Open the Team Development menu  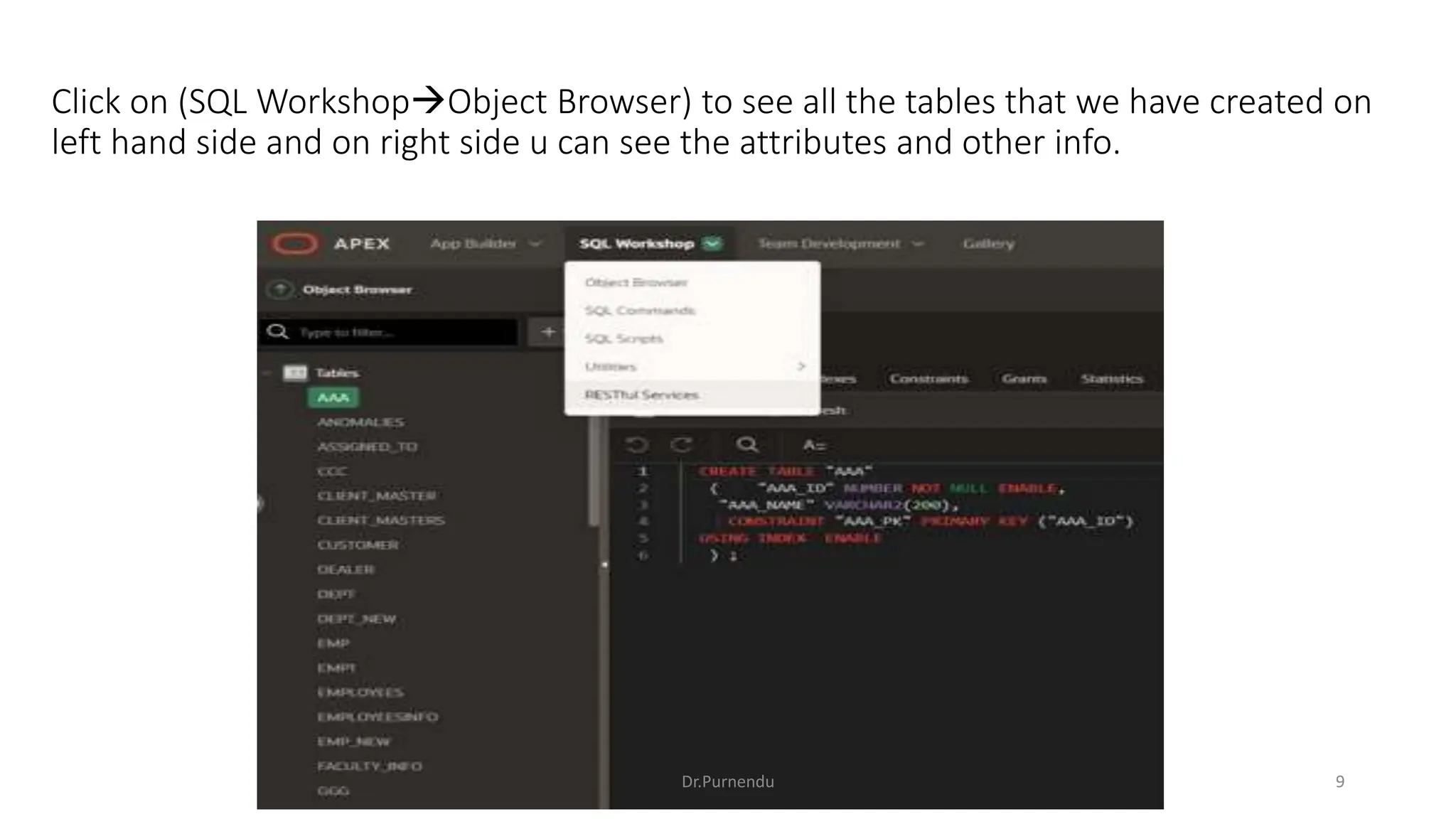point(840,244)
